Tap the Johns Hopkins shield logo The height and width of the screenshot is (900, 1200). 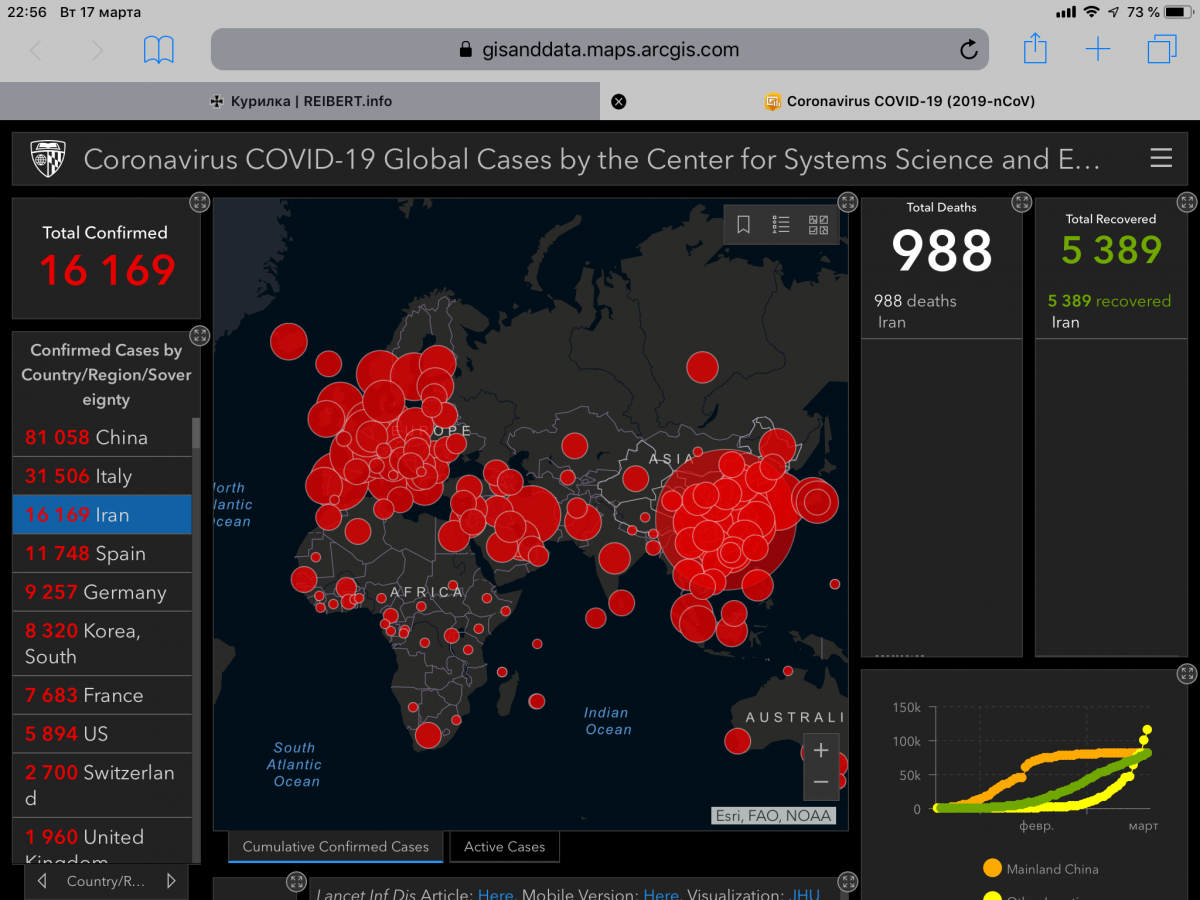point(47,160)
